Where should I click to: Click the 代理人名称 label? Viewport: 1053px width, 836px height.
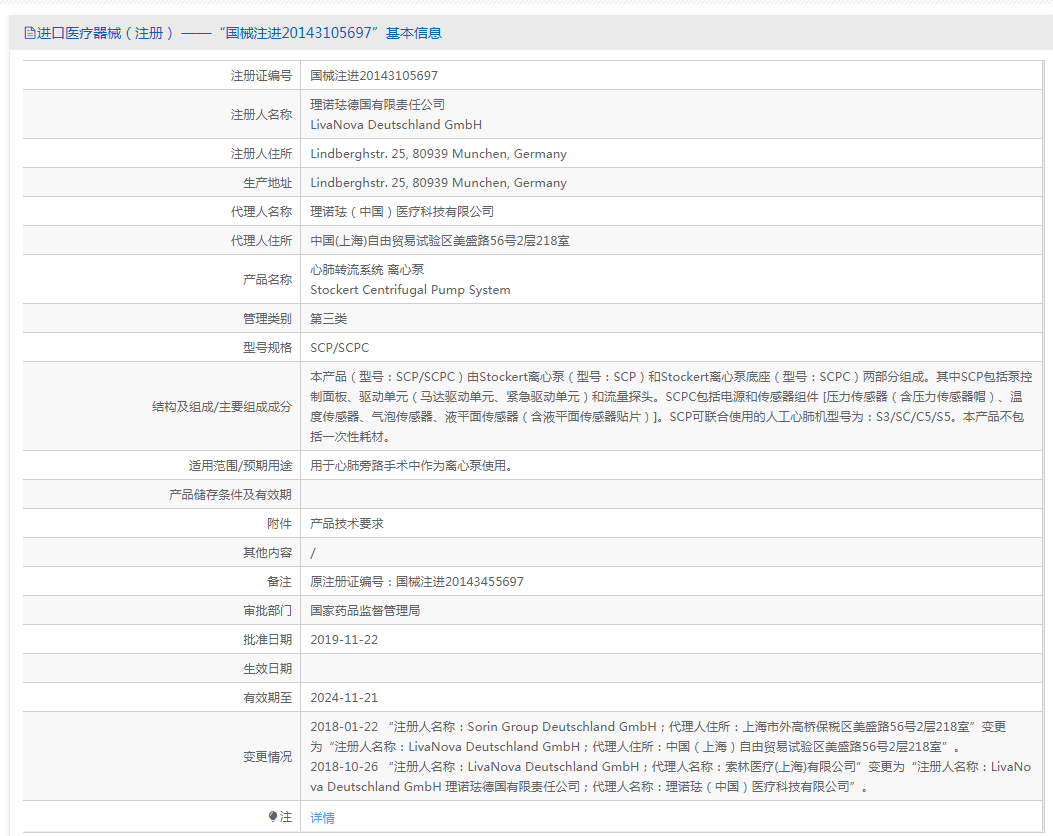[x=261, y=212]
